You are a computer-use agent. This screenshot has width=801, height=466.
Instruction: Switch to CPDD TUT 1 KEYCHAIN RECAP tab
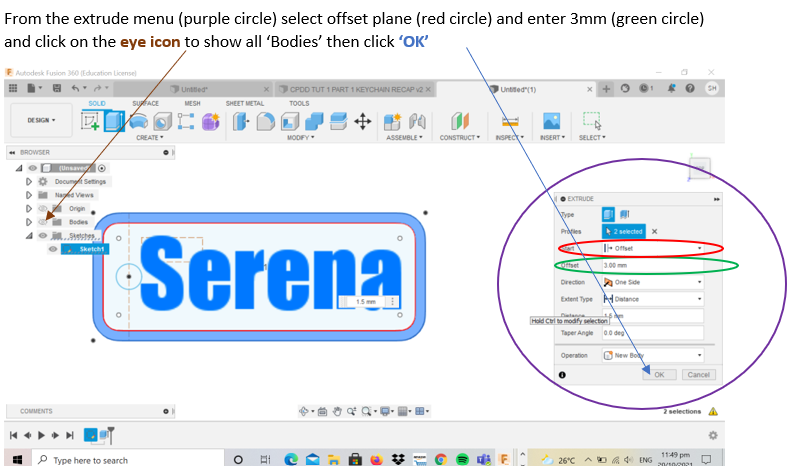(x=356, y=89)
